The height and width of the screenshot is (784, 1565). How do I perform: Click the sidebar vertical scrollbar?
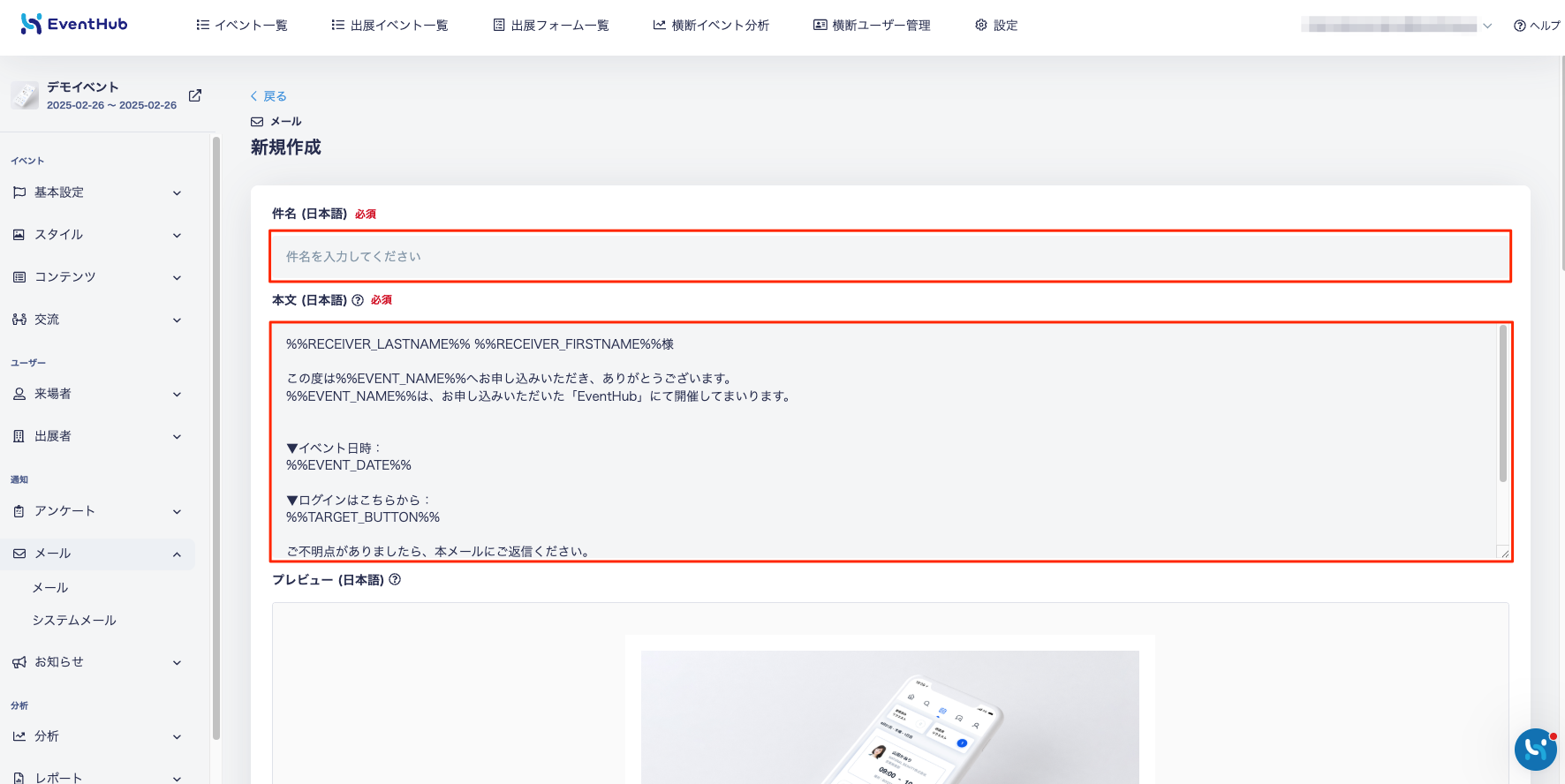216,437
